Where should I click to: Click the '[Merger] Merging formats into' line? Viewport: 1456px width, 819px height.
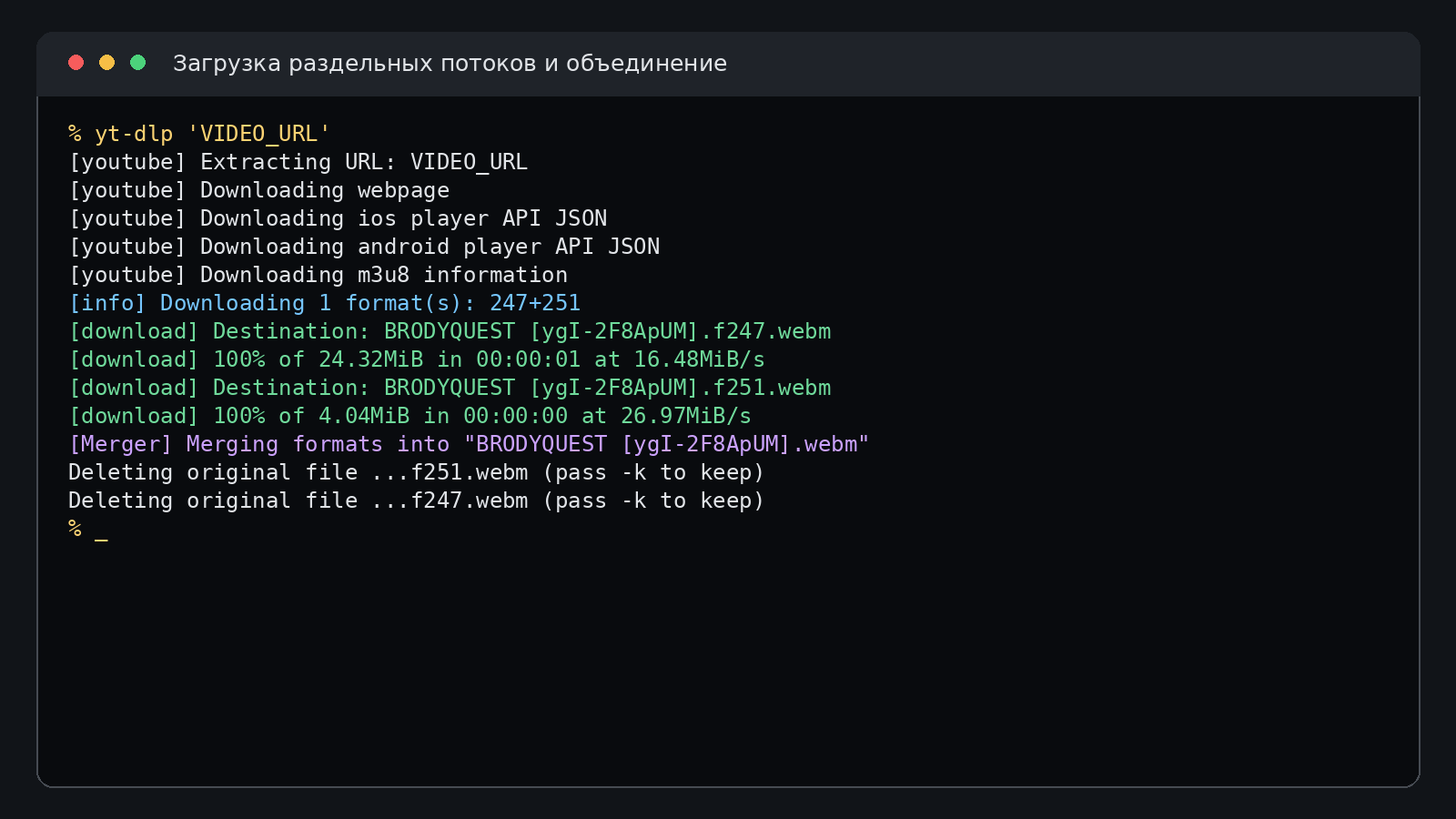(470, 444)
